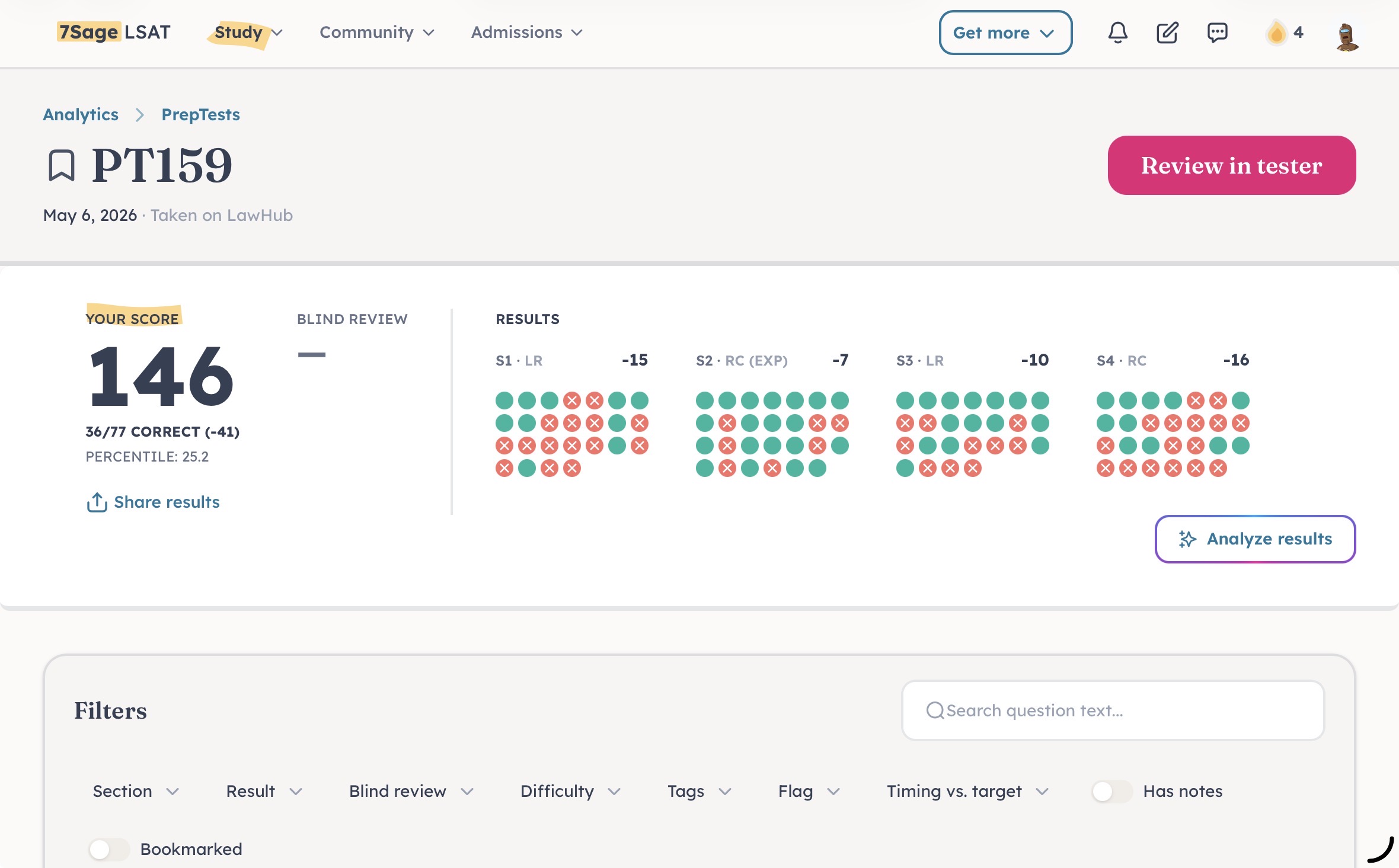Image resolution: width=1399 pixels, height=868 pixels.
Task: Click the Share results upload icon
Action: (97, 502)
